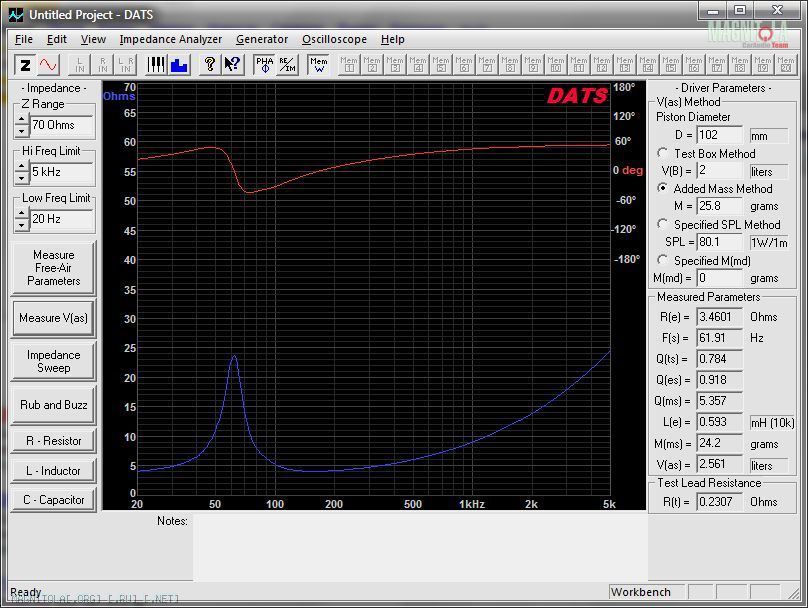This screenshot has width=808, height=608.
Task: Click the R(e) value 3.4601
Action: click(719, 317)
